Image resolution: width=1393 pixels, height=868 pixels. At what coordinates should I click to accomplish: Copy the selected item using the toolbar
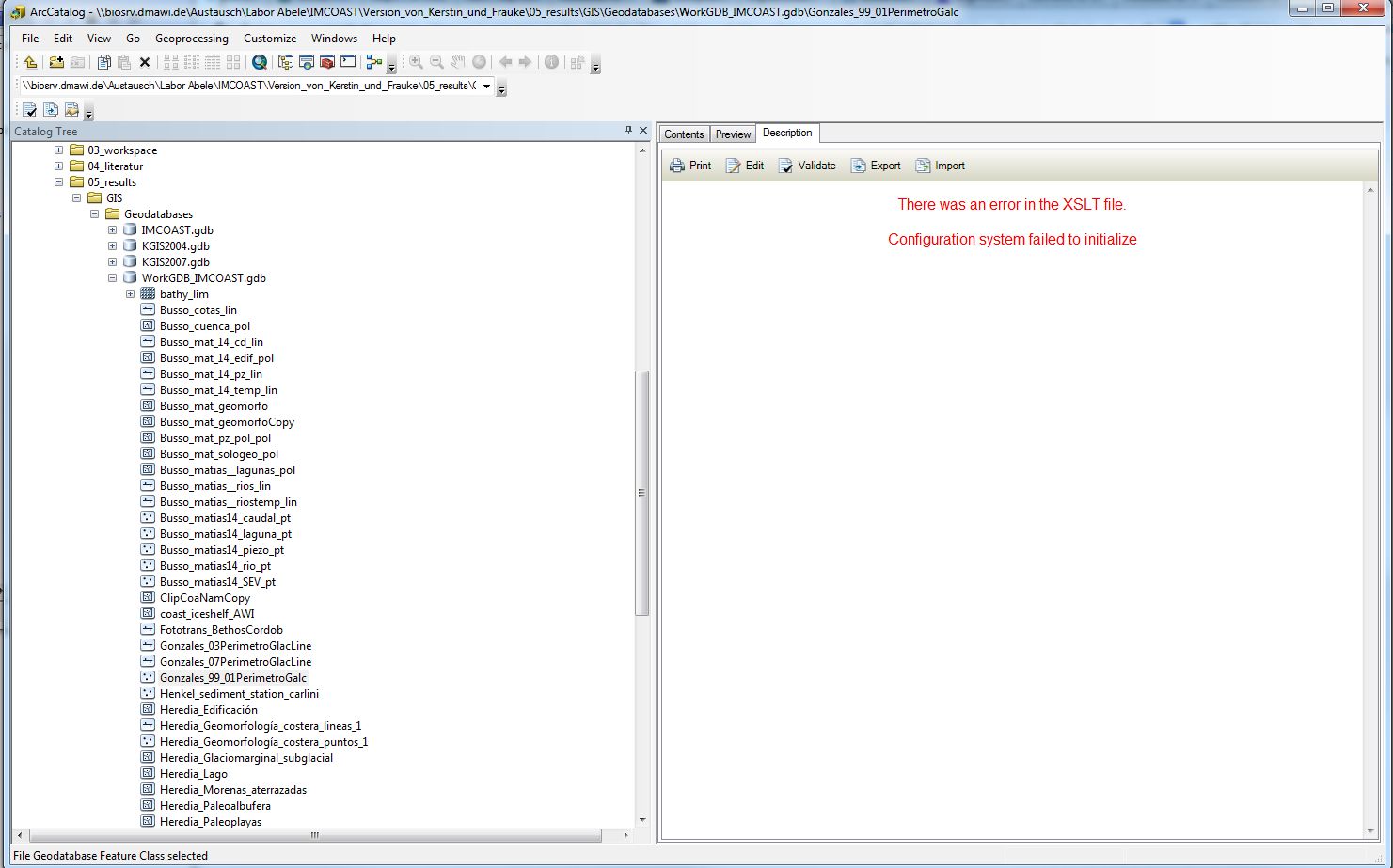point(104,62)
